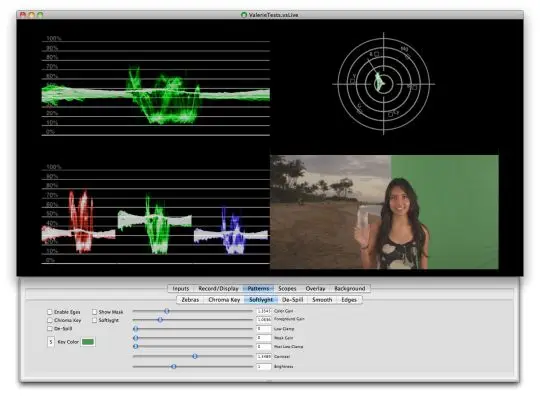Viewport: 540px width, 399px height.
Task: Click the vectorscope circular display
Action: 384,84
